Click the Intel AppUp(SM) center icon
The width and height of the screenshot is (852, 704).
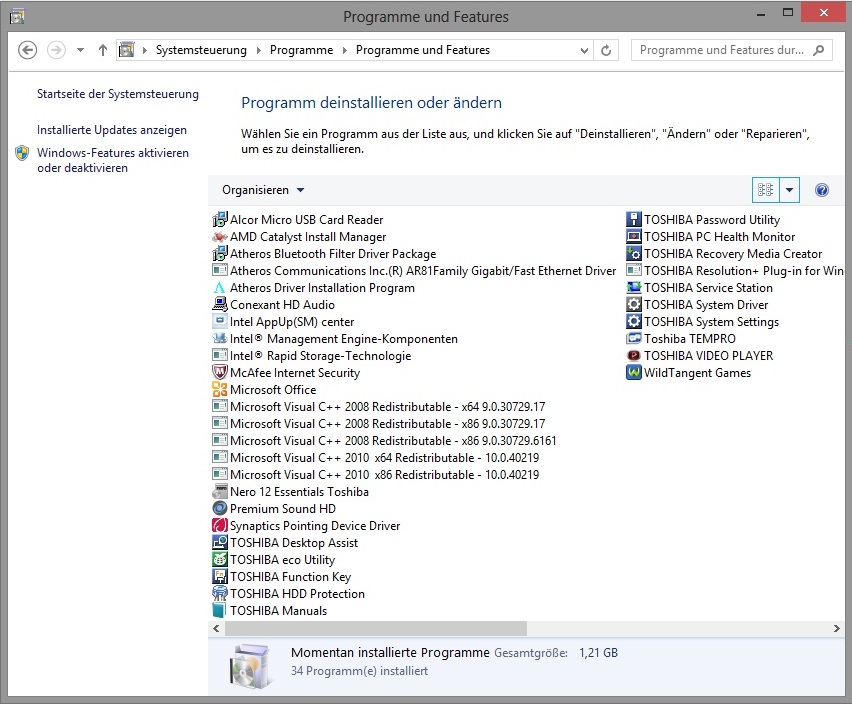click(x=220, y=322)
